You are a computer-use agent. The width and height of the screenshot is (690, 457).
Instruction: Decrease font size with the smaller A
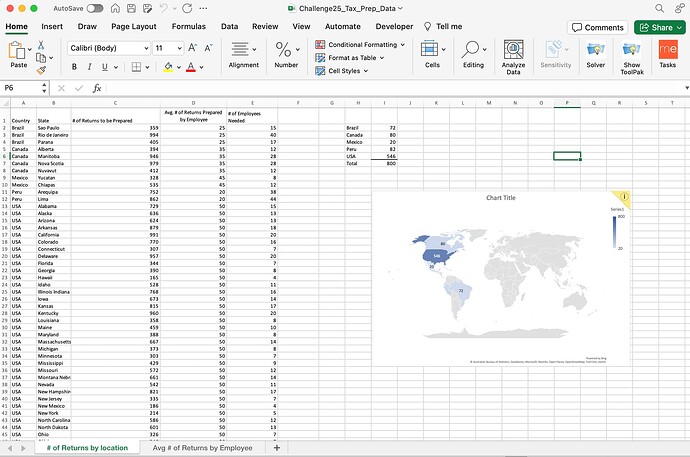[209, 48]
